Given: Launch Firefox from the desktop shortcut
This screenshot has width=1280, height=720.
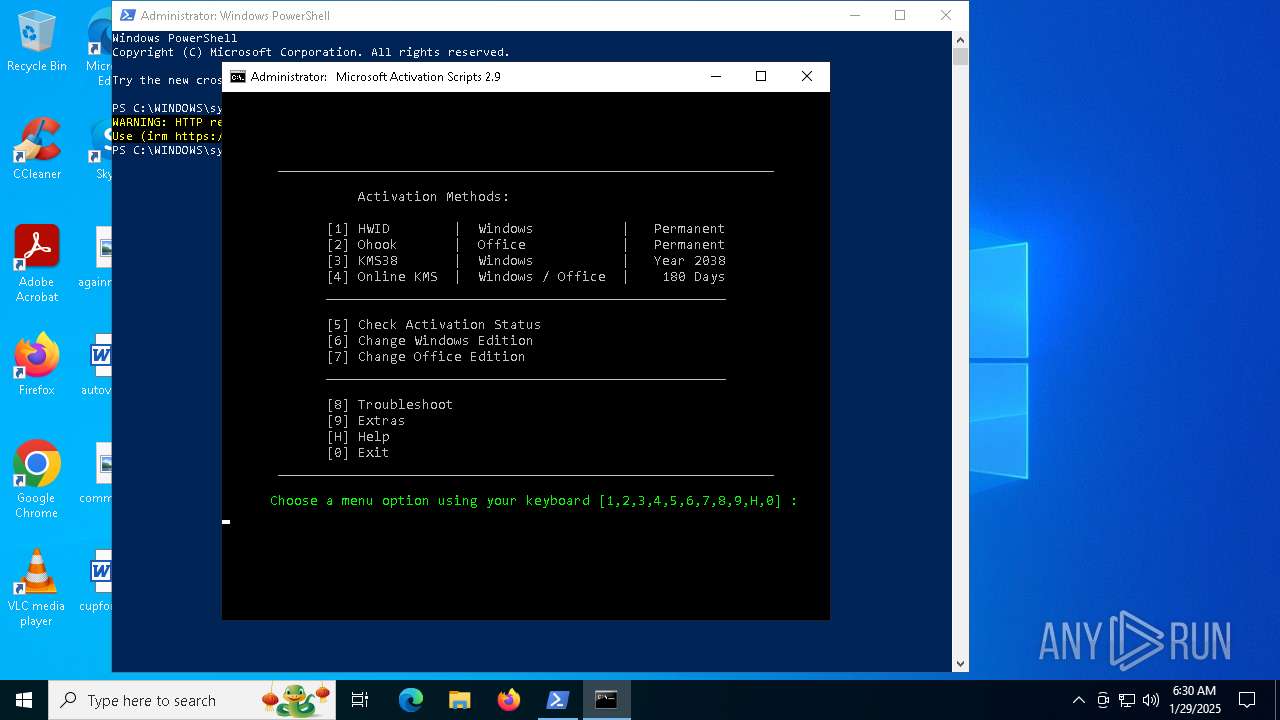Looking at the screenshot, I should [37, 365].
